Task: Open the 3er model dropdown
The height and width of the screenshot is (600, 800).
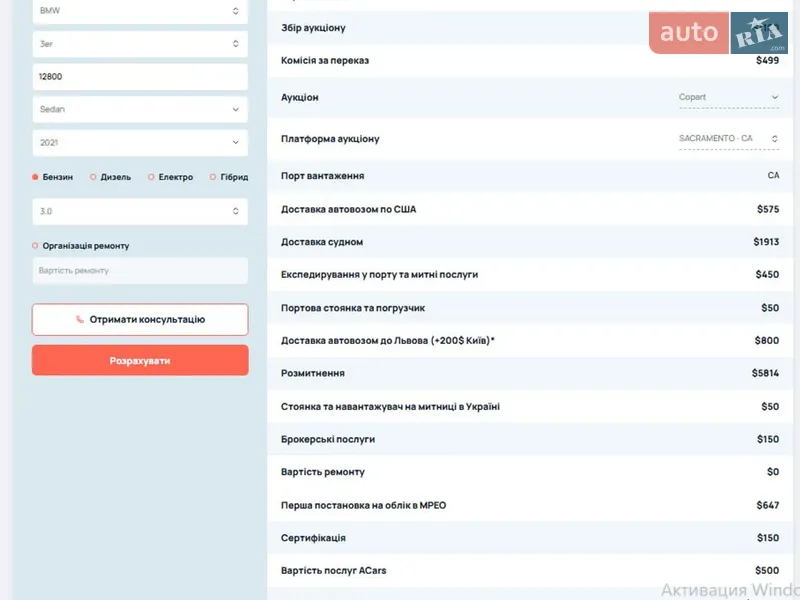Action: [x=140, y=44]
